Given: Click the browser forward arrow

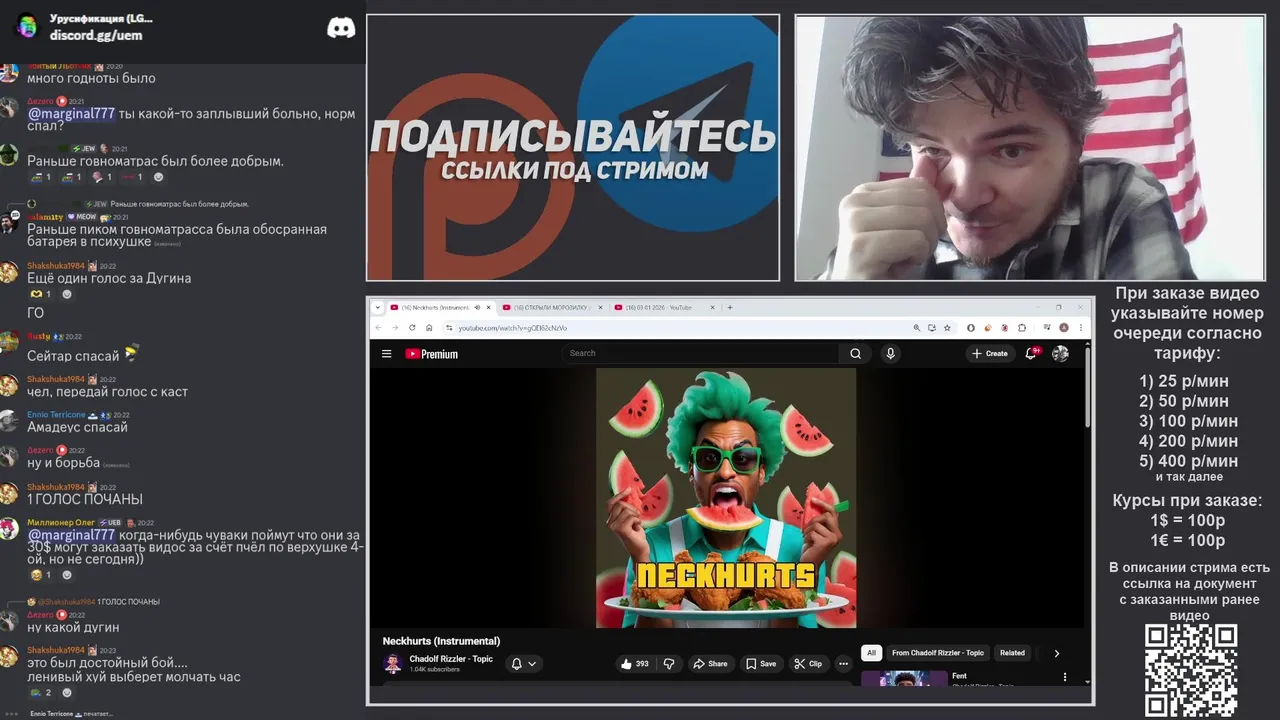Looking at the screenshot, I should (395, 328).
